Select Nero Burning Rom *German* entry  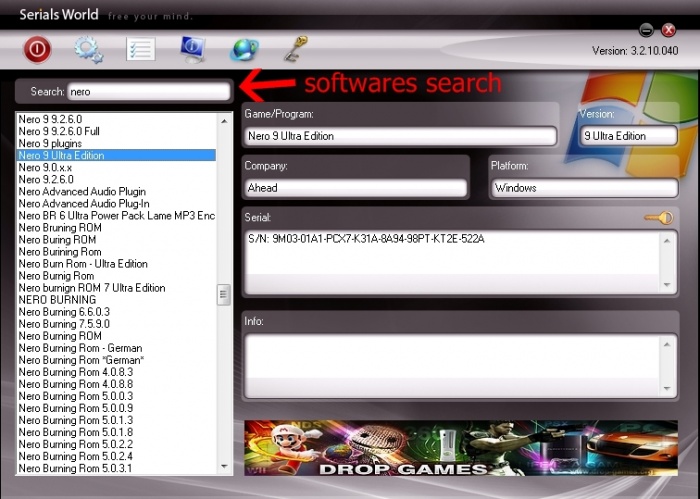pyautogui.click(x=117, y=360)
